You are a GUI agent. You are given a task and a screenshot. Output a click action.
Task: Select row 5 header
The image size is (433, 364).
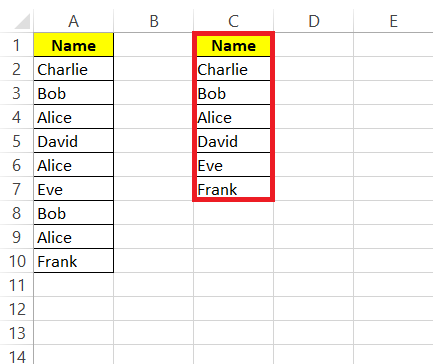pos(17,141)
